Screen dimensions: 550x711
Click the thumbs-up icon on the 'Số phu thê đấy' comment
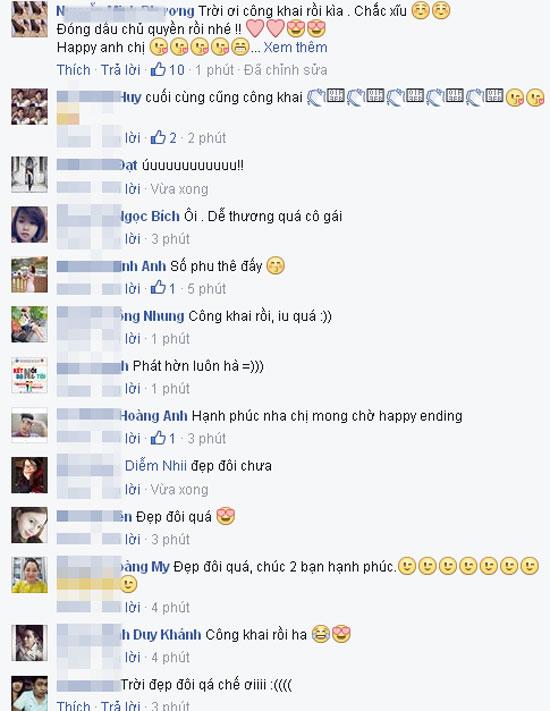click(158, 287)
